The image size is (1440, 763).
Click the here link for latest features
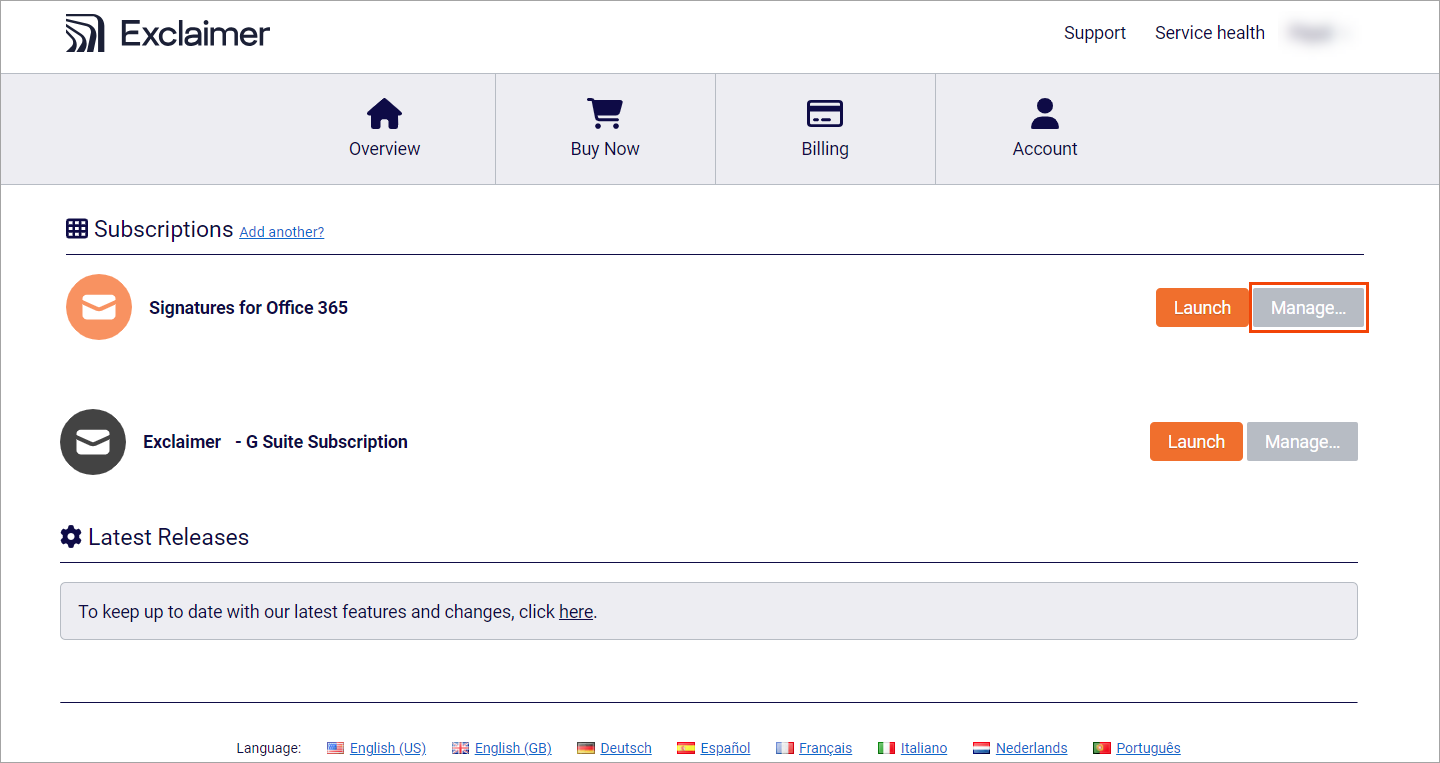[576, 611]
